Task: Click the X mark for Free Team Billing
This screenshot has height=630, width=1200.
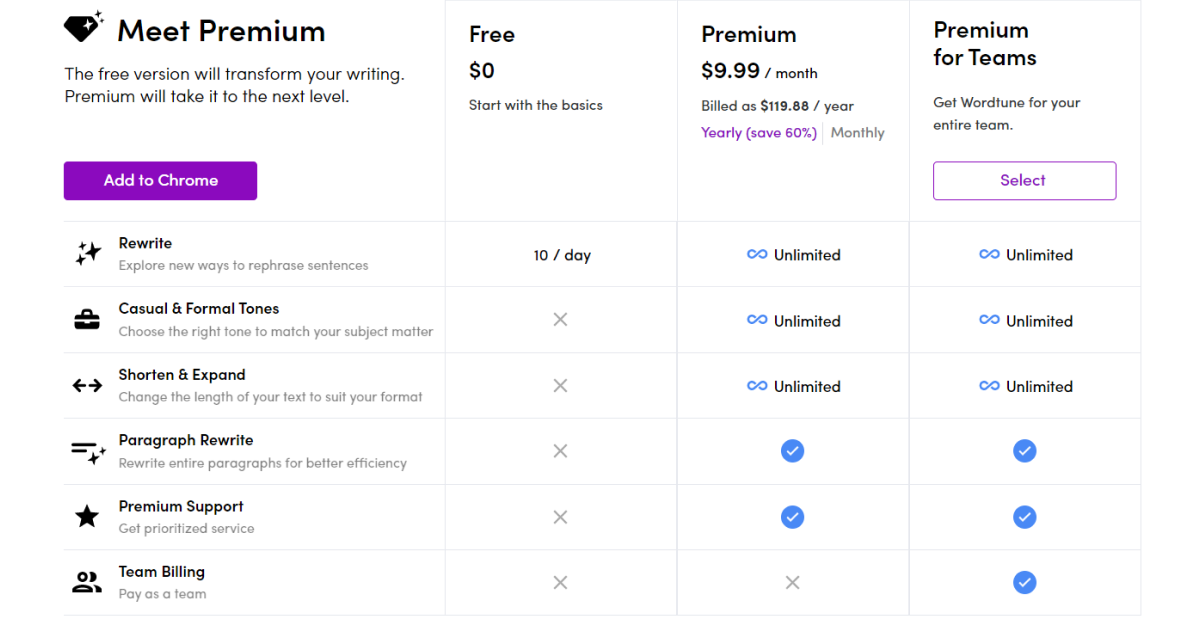Action: 560,582
